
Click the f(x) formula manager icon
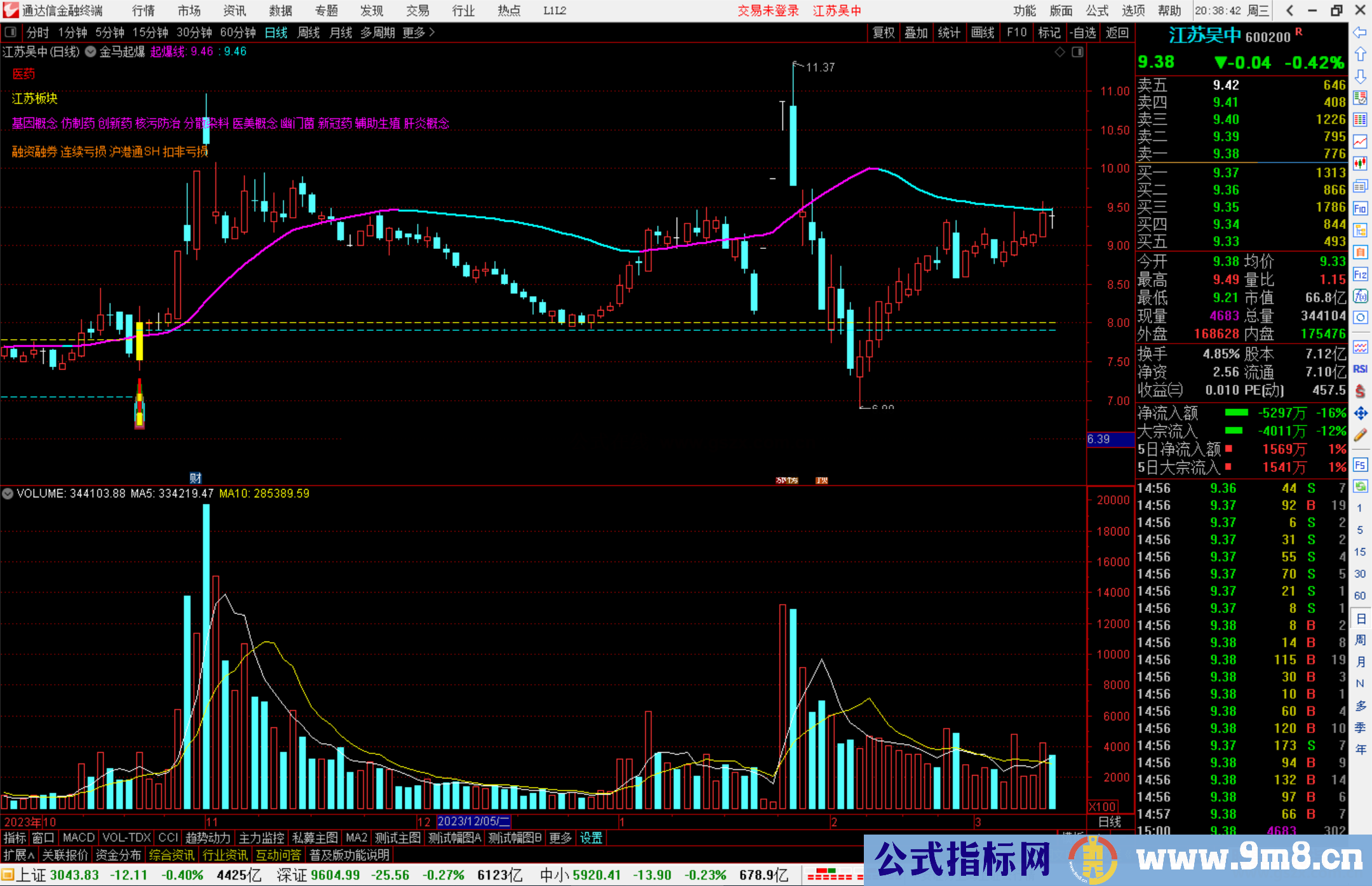[x=1360, y=296]
